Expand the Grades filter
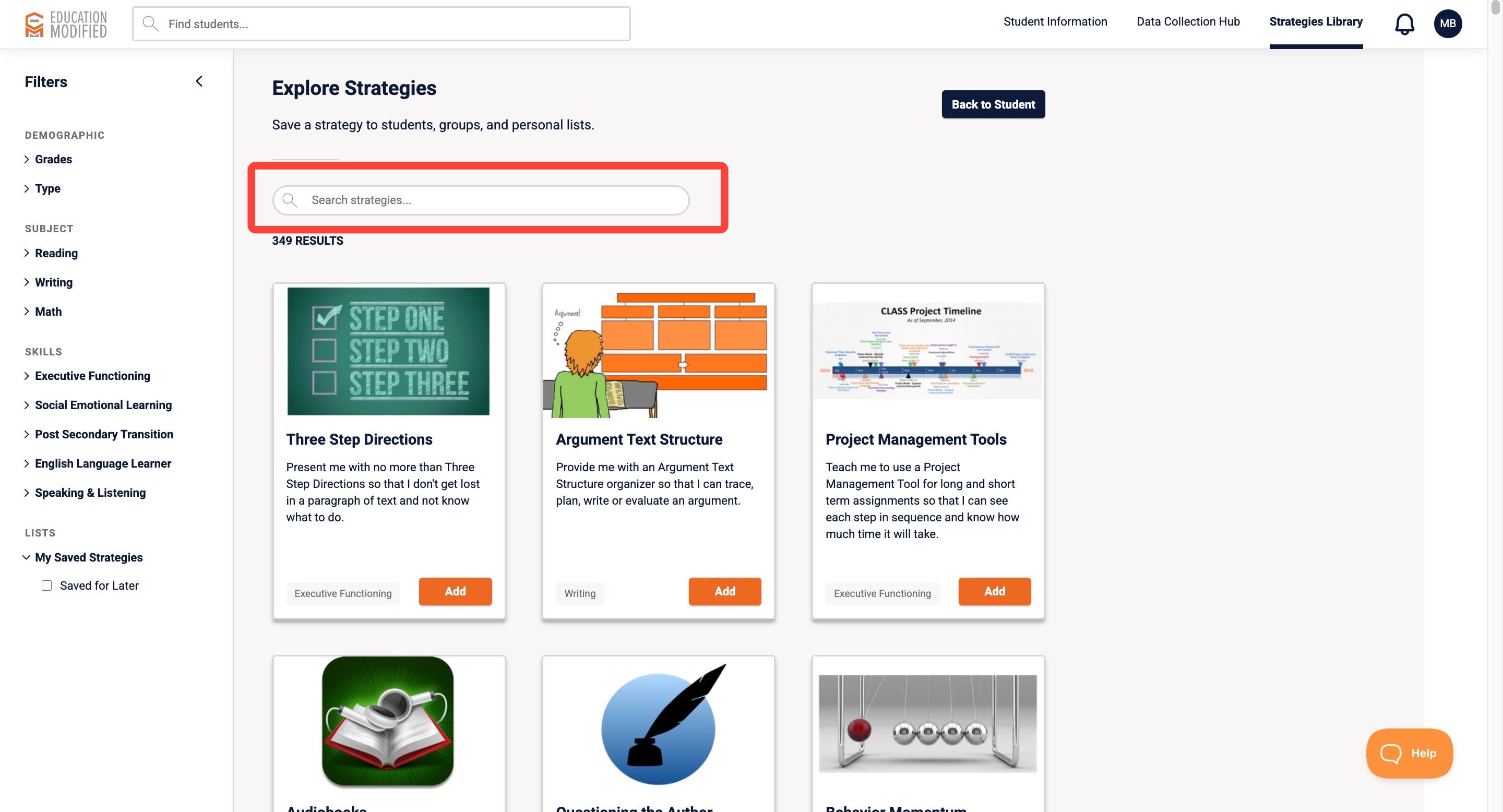This screenshot has height=812, width=1503. pos(53,159)
